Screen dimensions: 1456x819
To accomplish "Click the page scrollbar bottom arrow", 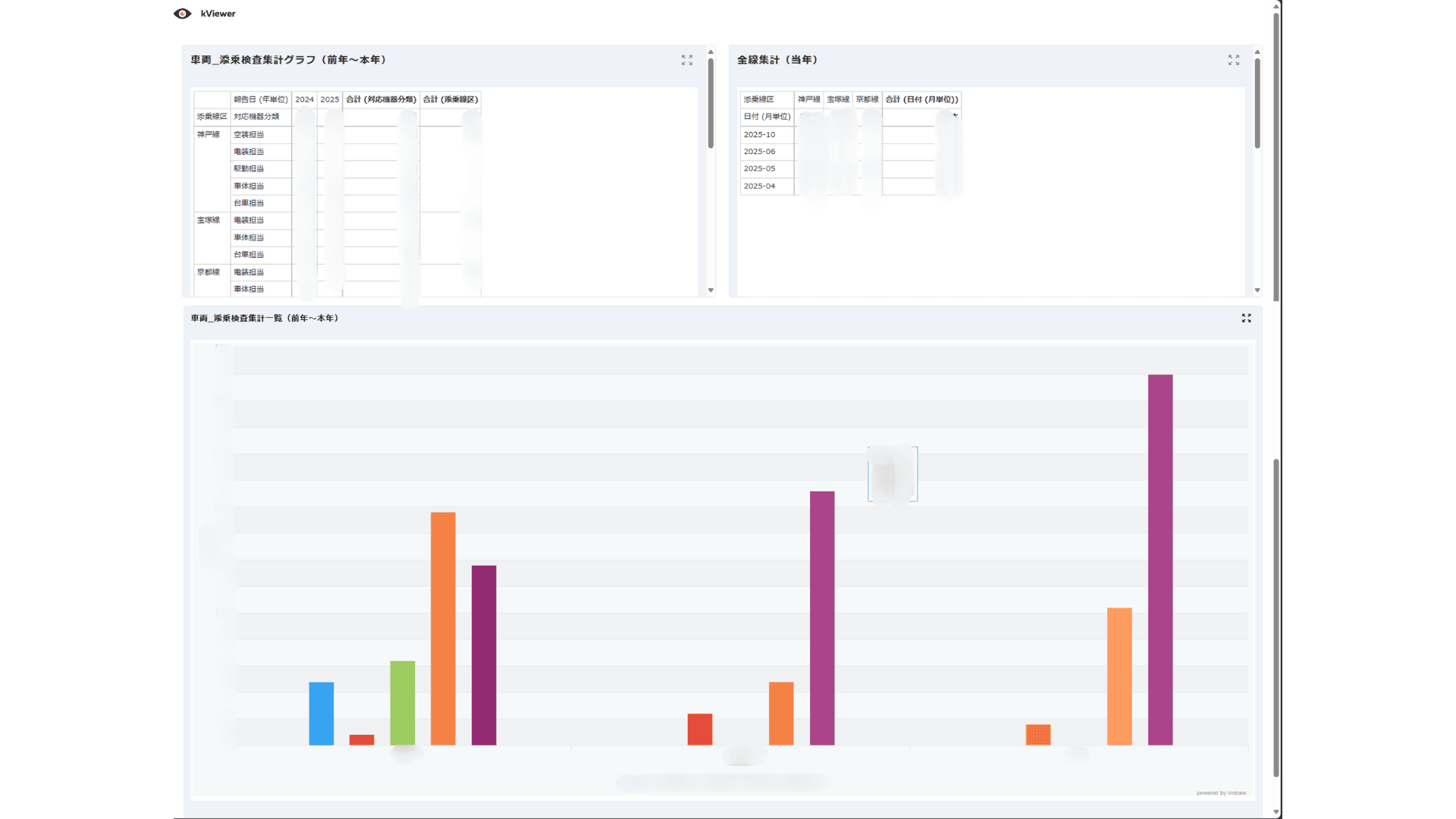I will 1276,812.
